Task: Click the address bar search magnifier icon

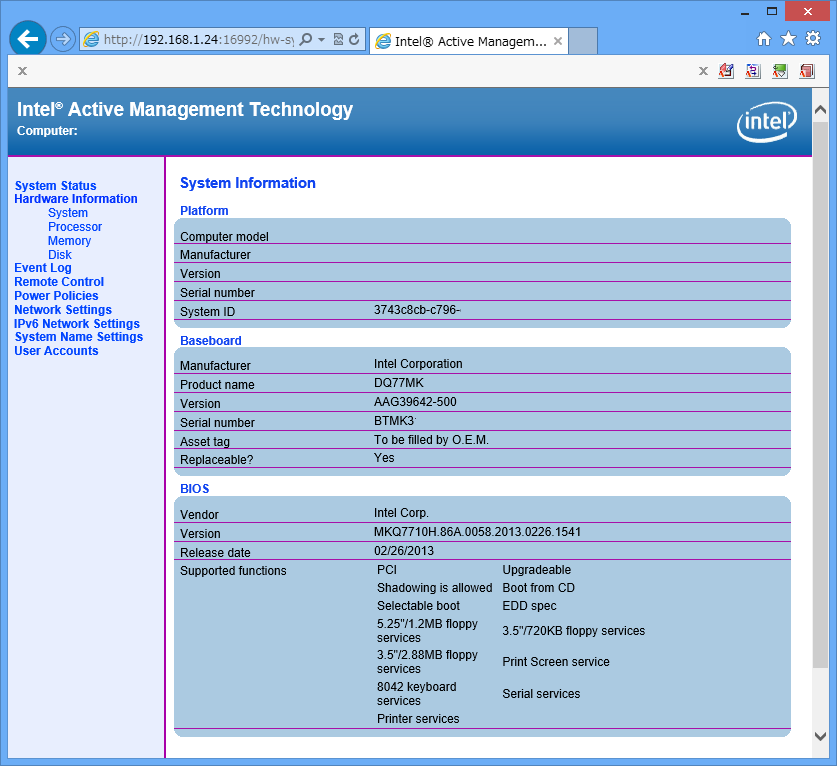Action: tap(306, 40)
